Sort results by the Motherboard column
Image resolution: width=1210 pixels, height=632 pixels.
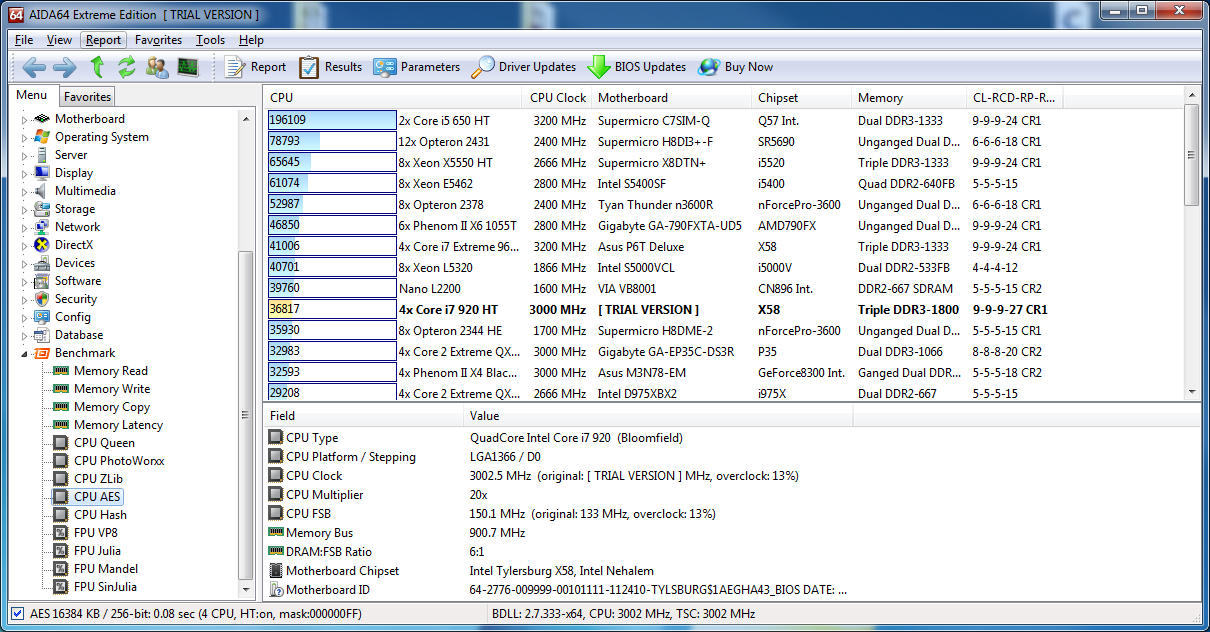670,98
